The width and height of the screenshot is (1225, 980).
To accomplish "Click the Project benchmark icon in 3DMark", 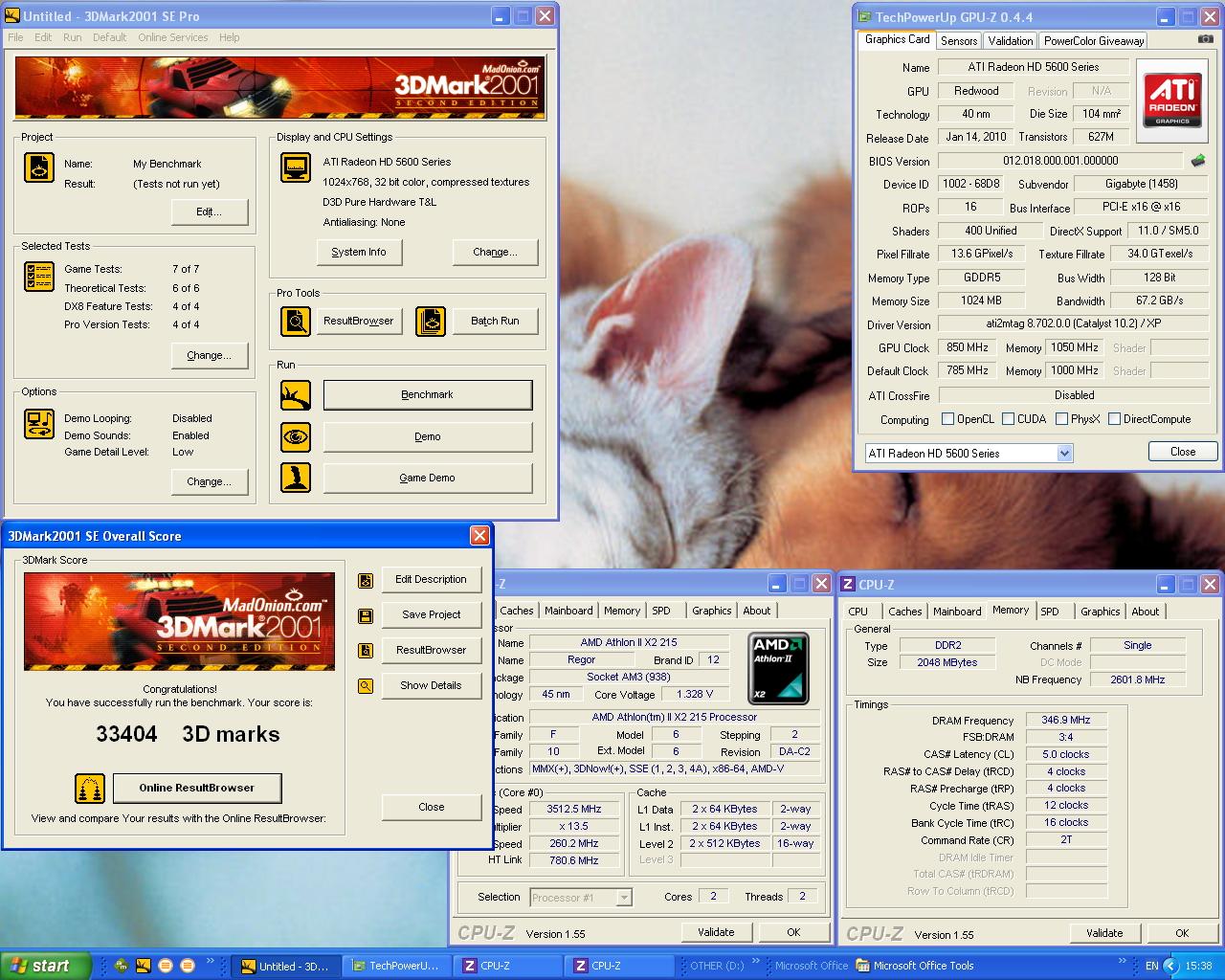I will 38,167.
